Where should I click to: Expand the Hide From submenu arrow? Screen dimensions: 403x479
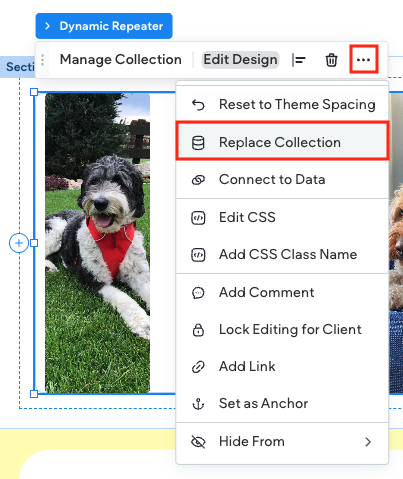[x=368, y=442]
